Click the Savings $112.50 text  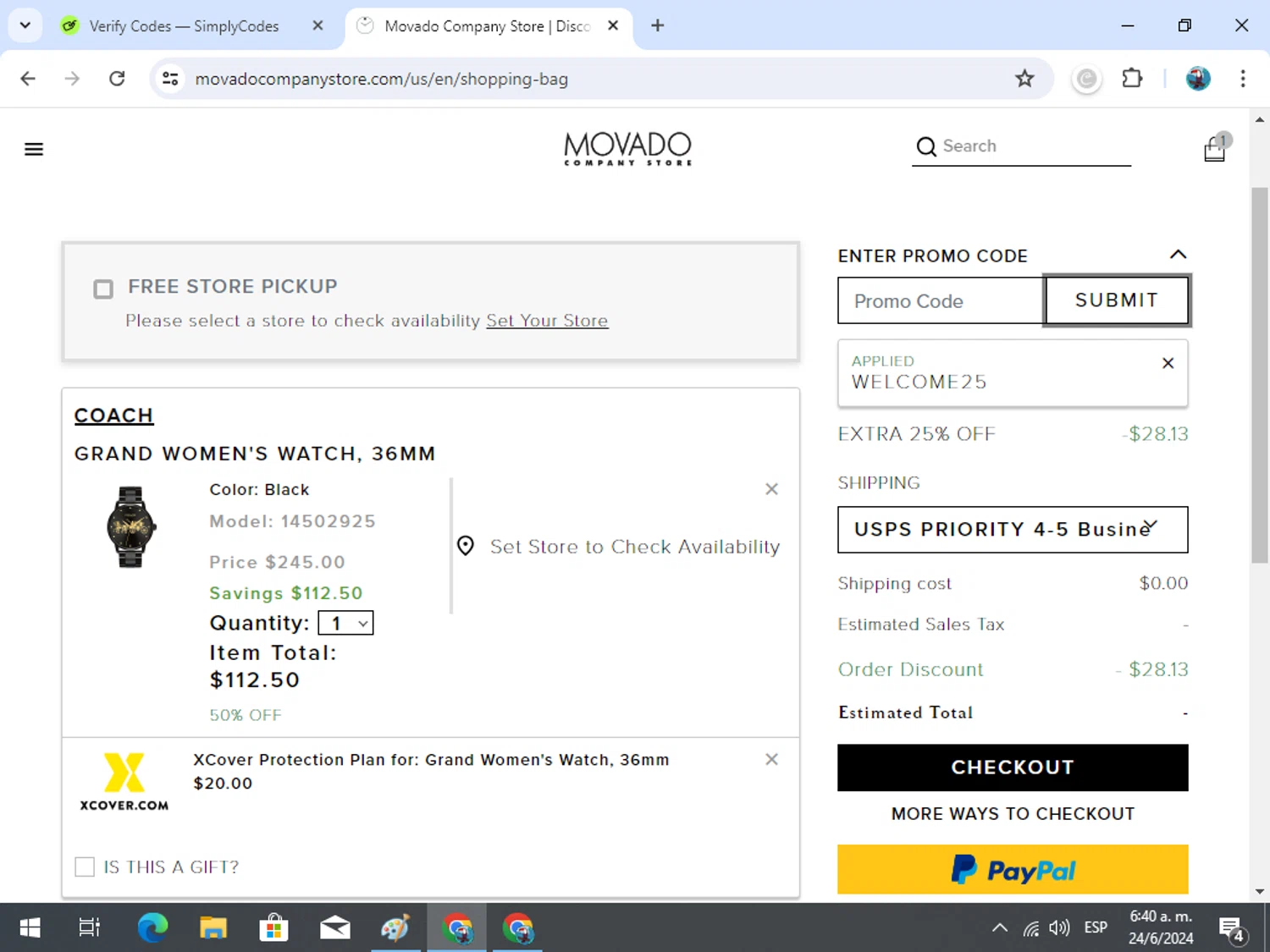286,593
